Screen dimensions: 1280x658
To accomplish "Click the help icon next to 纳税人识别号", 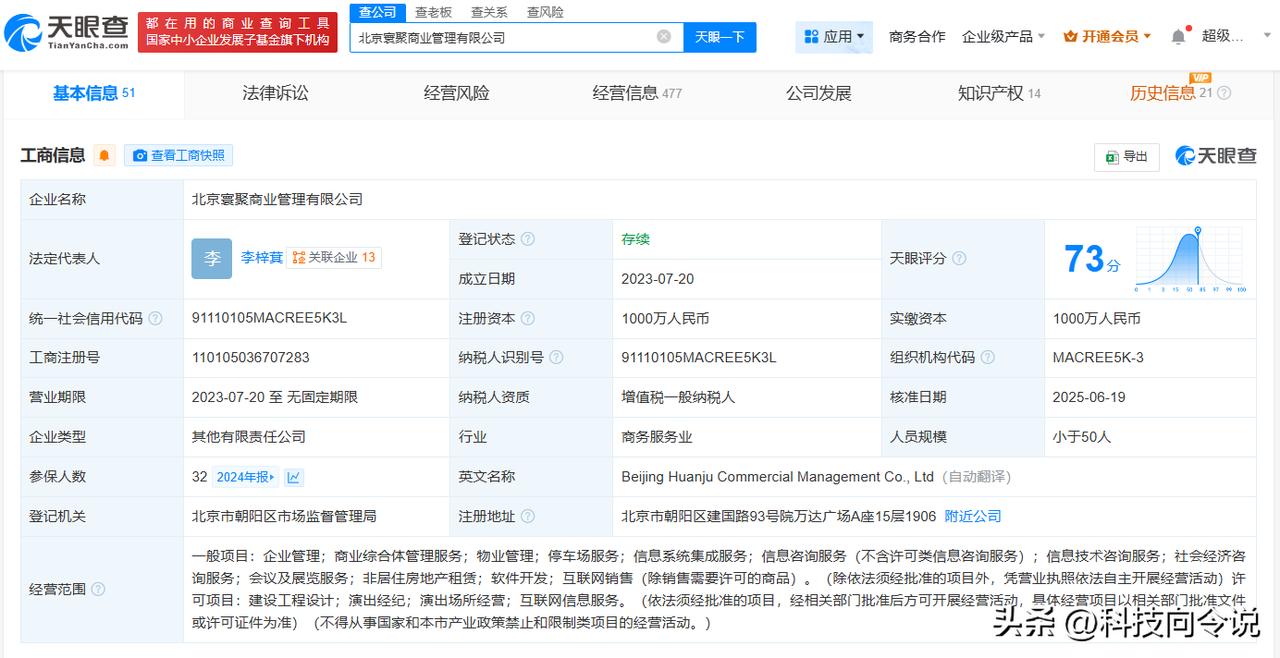I will coord(556,357).
